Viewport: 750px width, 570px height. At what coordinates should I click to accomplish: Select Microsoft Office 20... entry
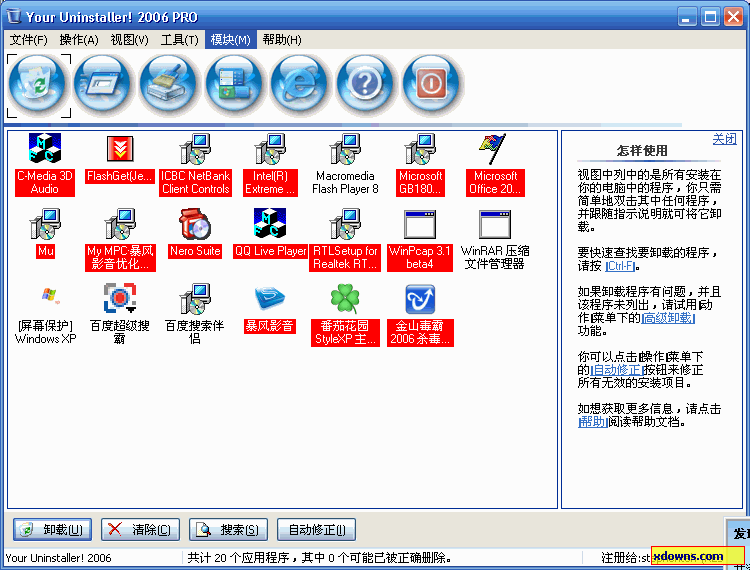pyautogui.click(x=495, y=165)
